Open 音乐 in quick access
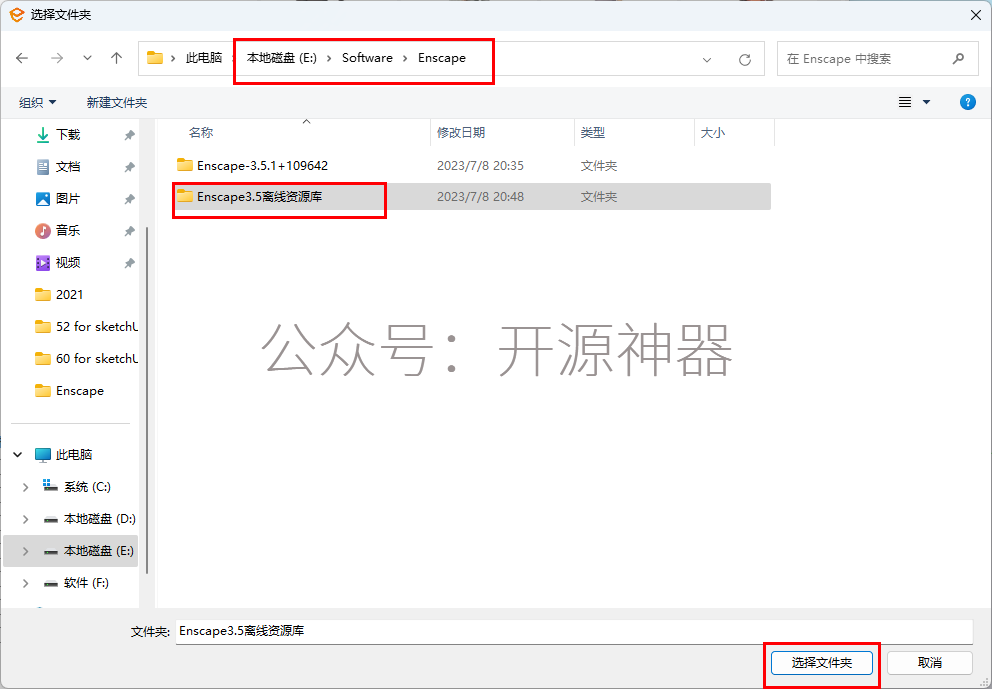Screen dimensions: 992x689 68,230
